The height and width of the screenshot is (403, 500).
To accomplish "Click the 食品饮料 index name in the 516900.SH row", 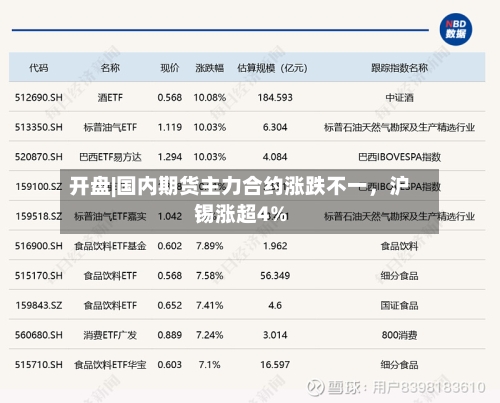I will (399, 246).
